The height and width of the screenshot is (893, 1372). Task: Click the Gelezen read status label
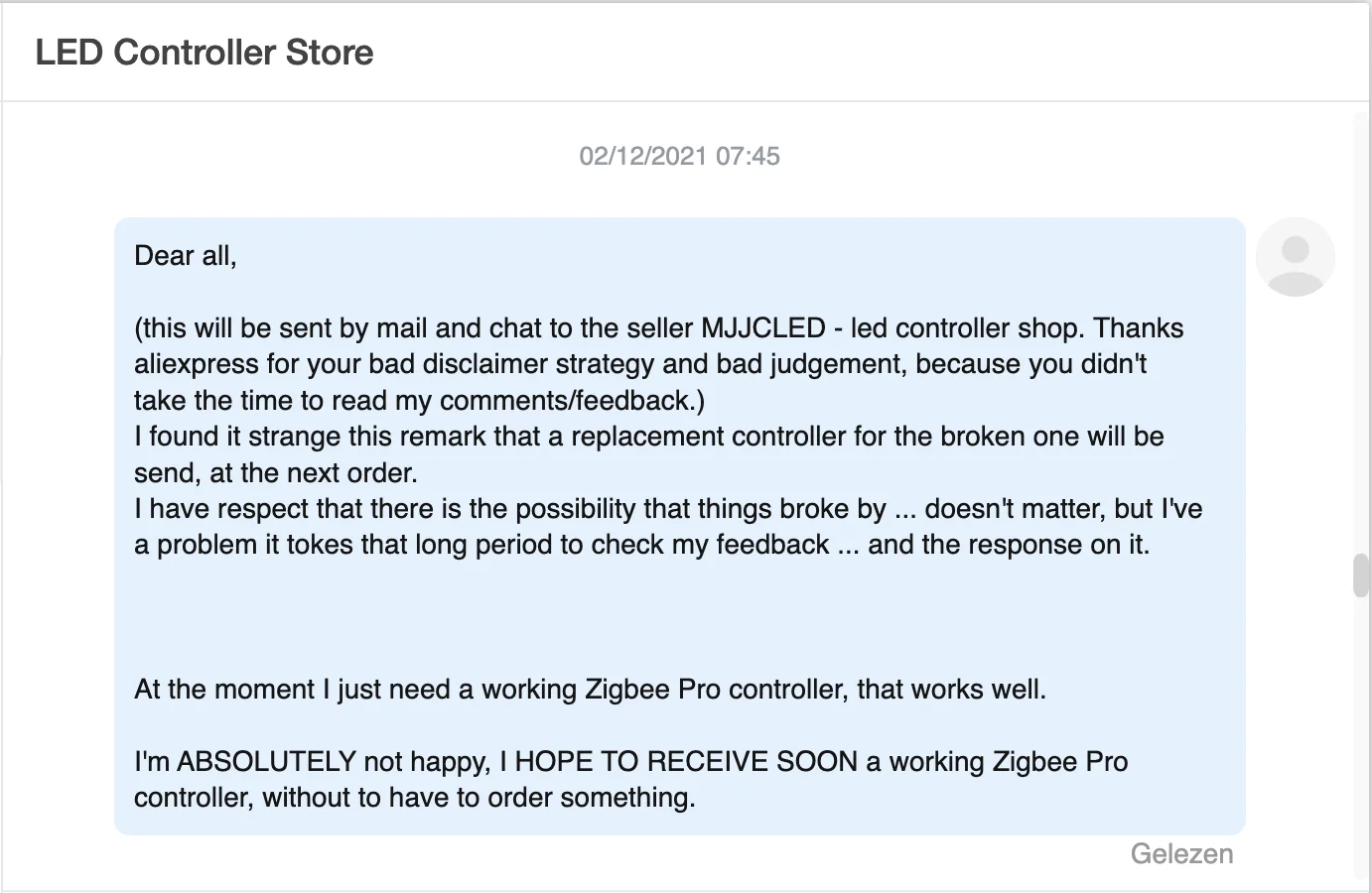click(1181, 853)
